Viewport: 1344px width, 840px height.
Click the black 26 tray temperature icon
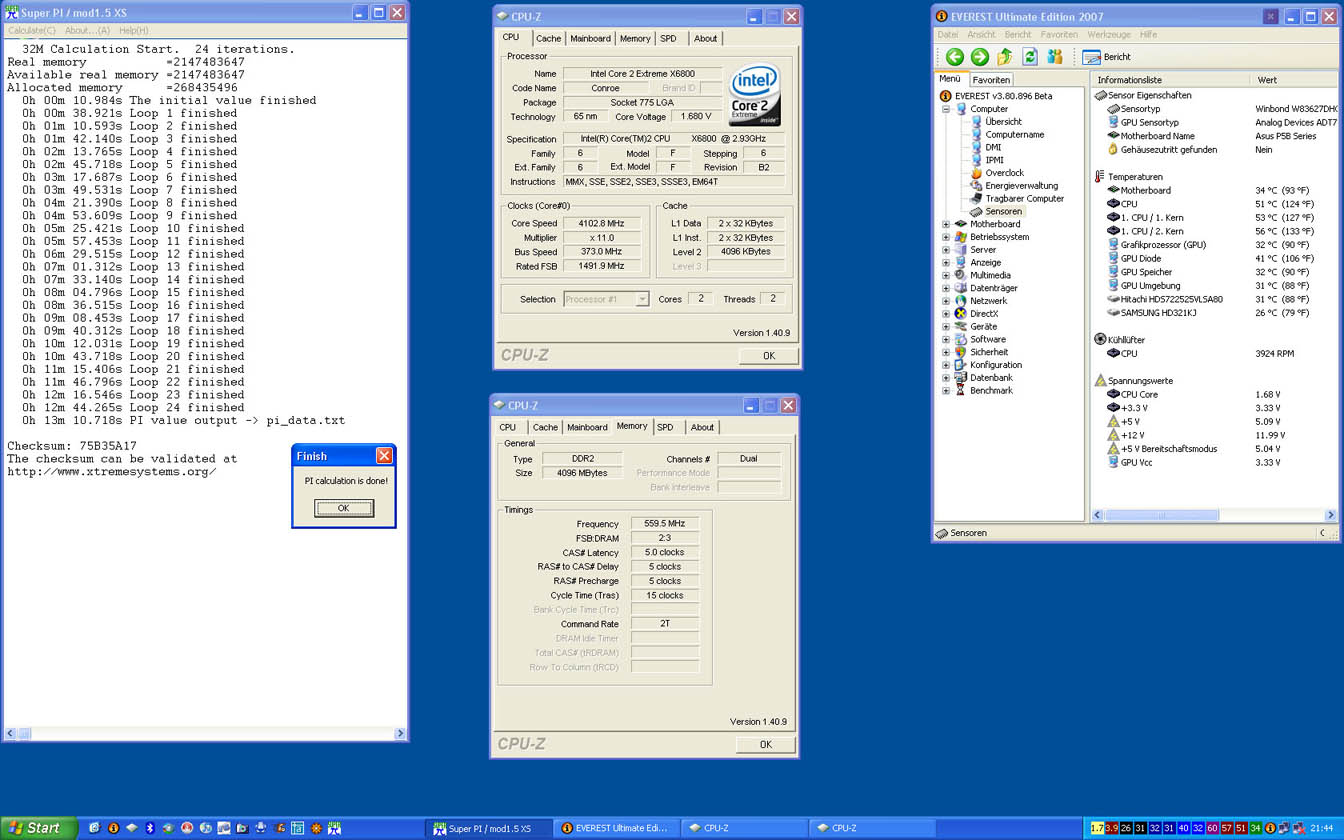1126,828
